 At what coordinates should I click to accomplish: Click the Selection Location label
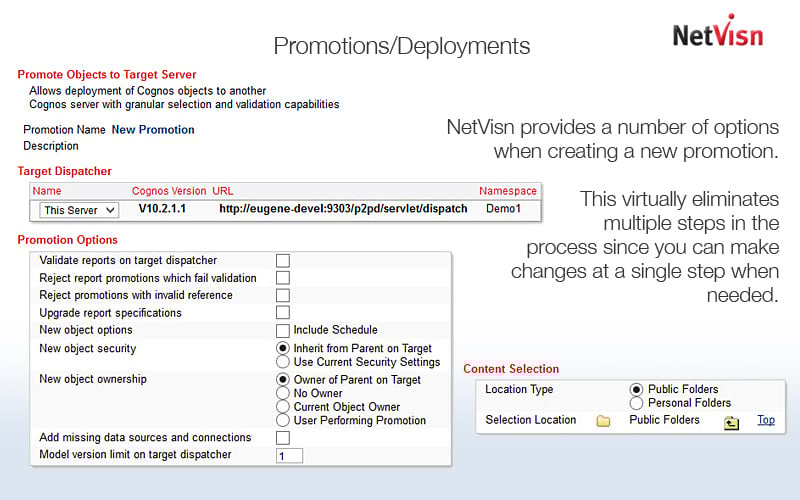pos(531,420)
